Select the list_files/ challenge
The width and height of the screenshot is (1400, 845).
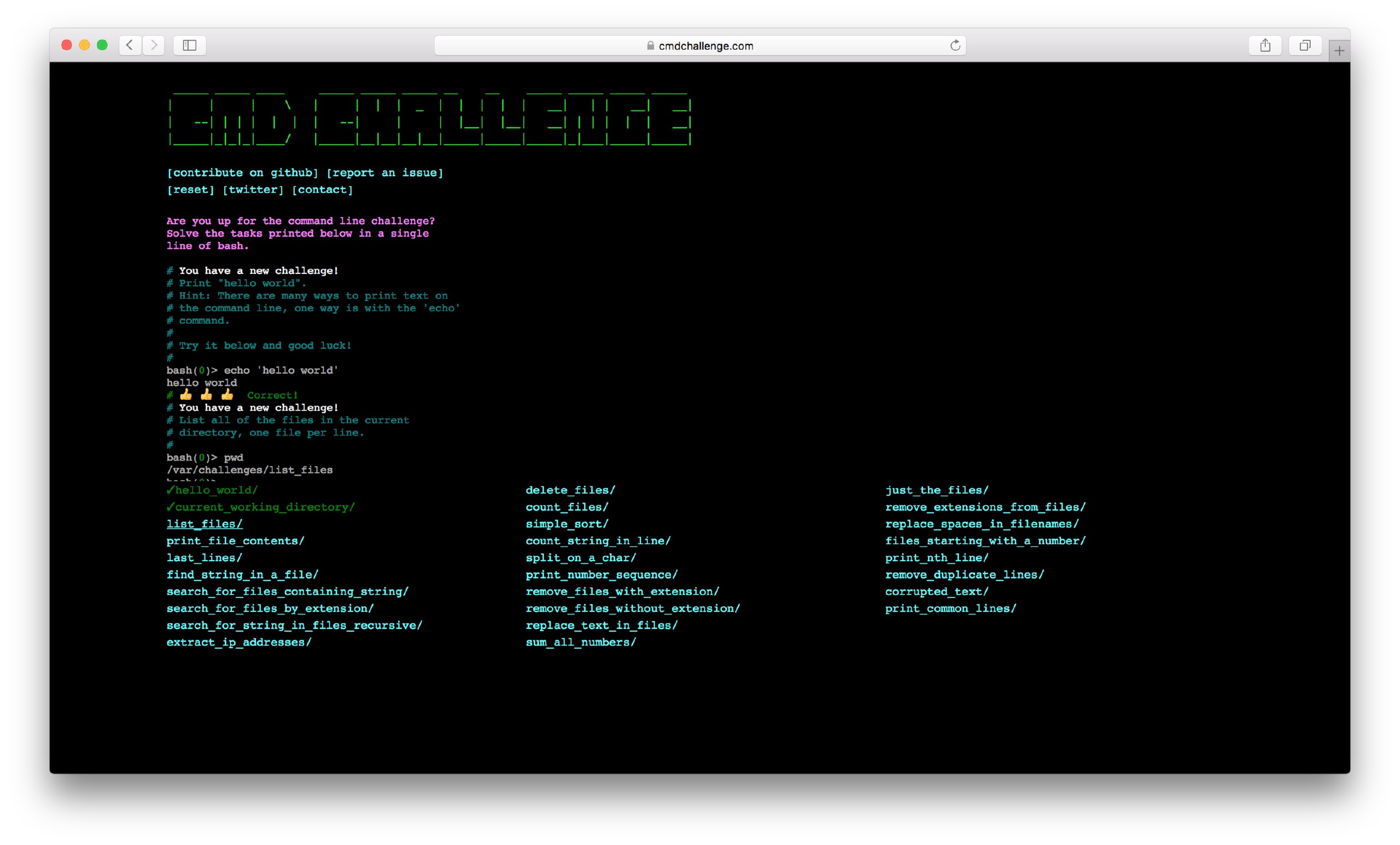coord(205,524)
